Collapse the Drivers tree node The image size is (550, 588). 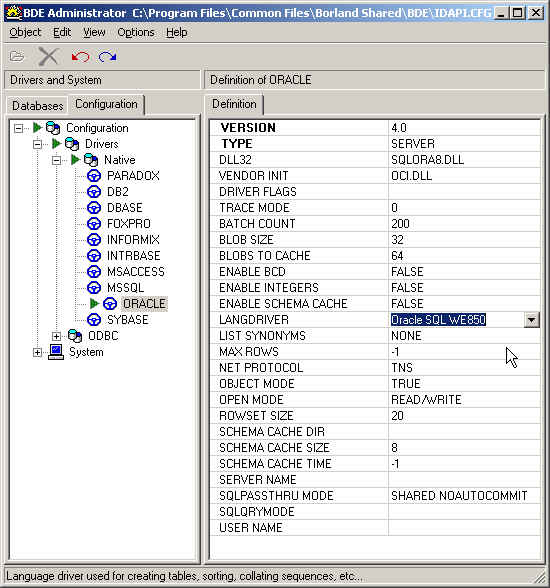[37, 144]
